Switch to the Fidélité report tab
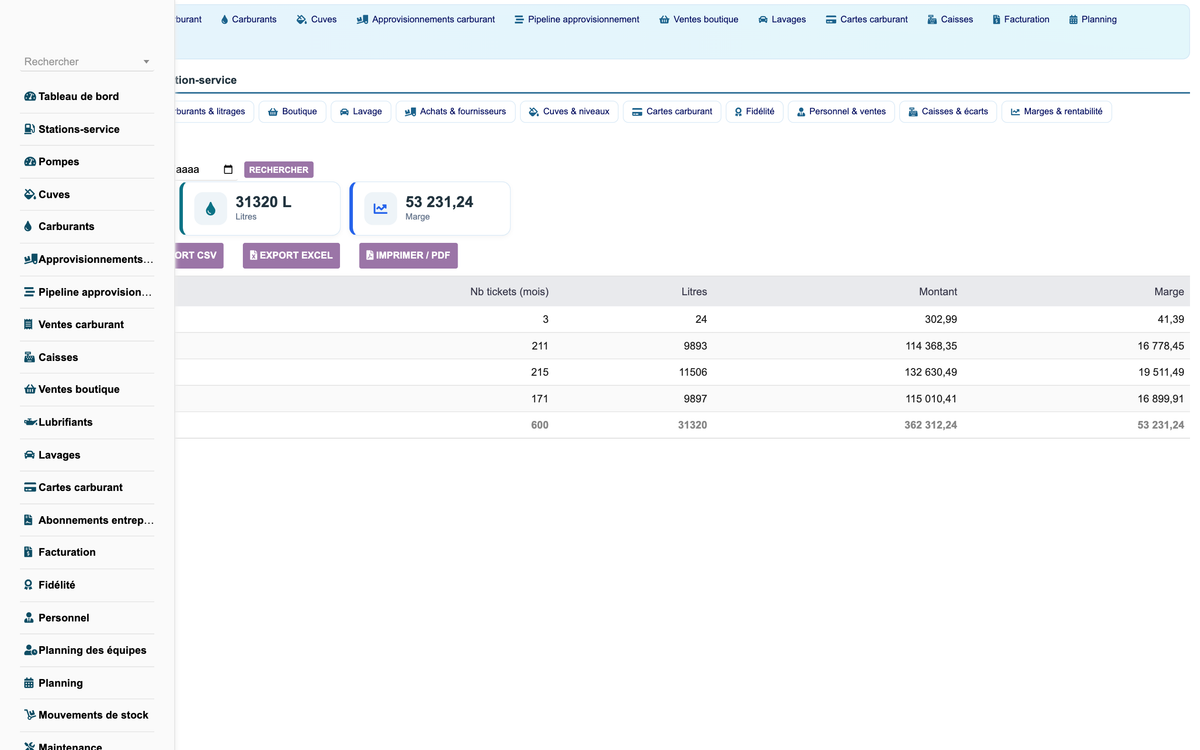 [754, 112]
